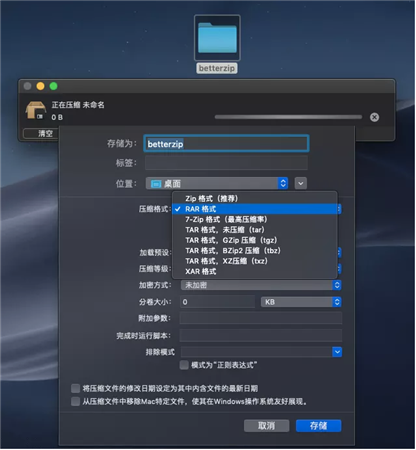The image size is (416, 450).
Task: Choose Zip 格式（推荐）from the format menu
Action: click(255, 199)
